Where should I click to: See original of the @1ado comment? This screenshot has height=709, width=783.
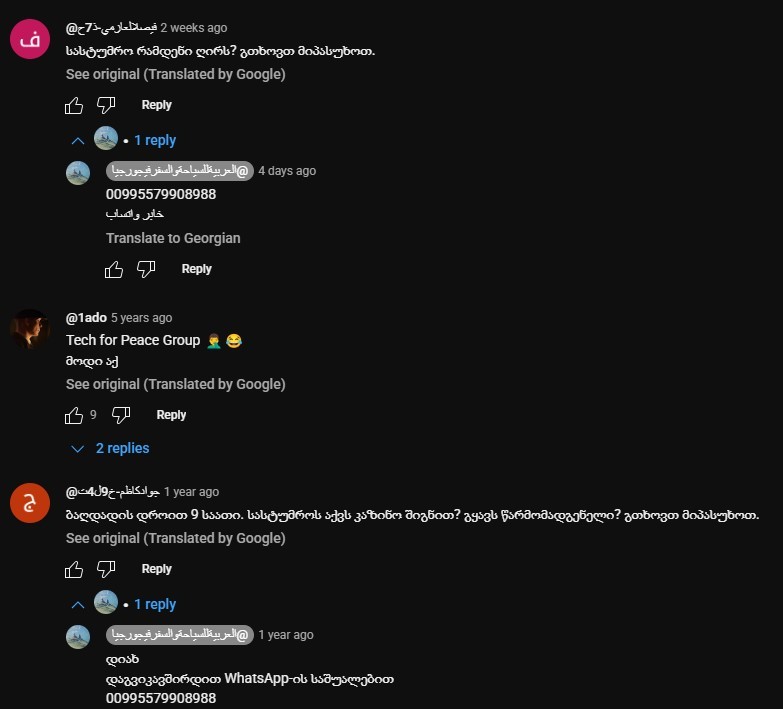175,384
